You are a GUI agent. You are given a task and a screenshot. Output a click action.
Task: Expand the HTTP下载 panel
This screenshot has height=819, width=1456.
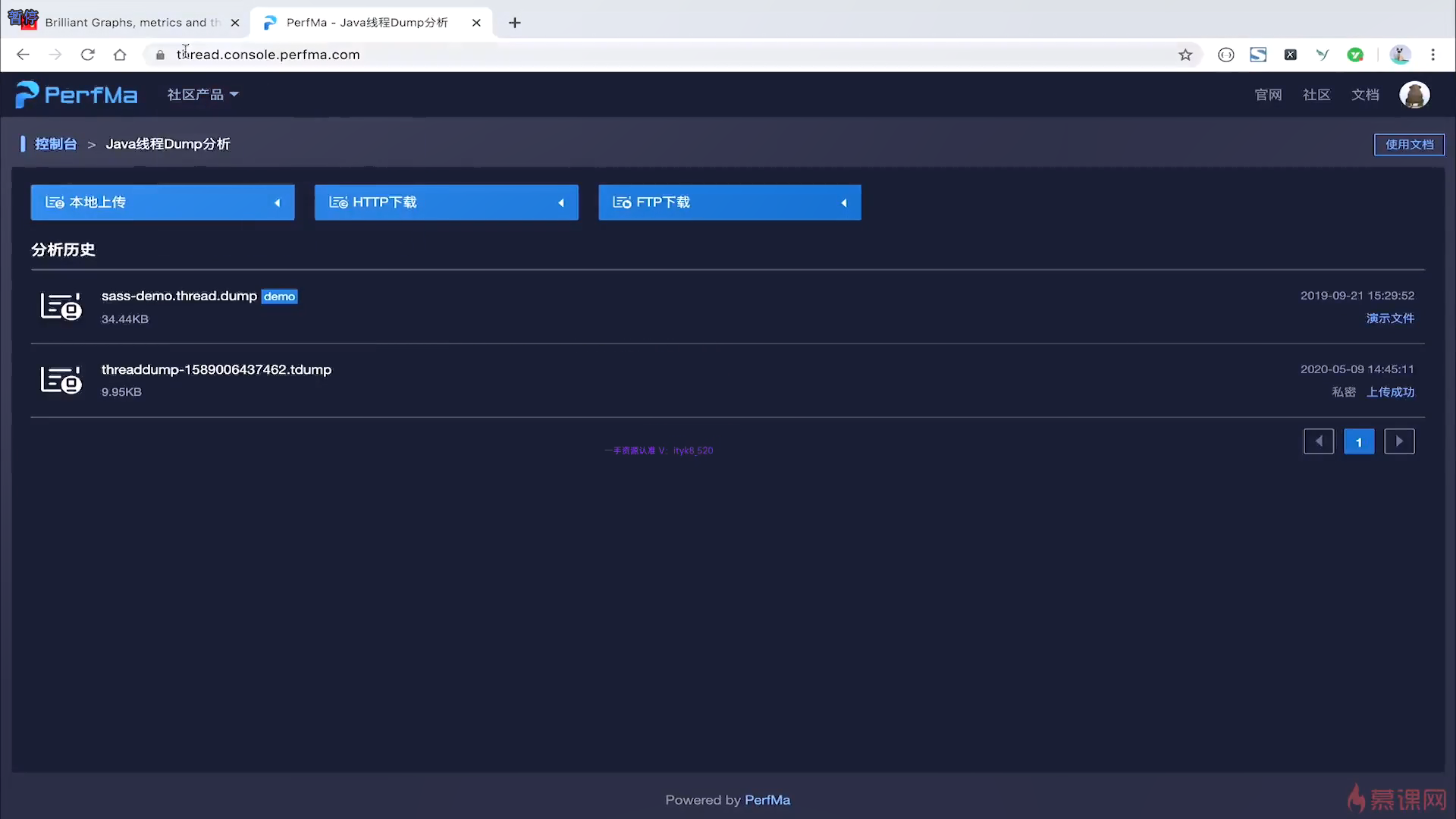coord(446,202)
